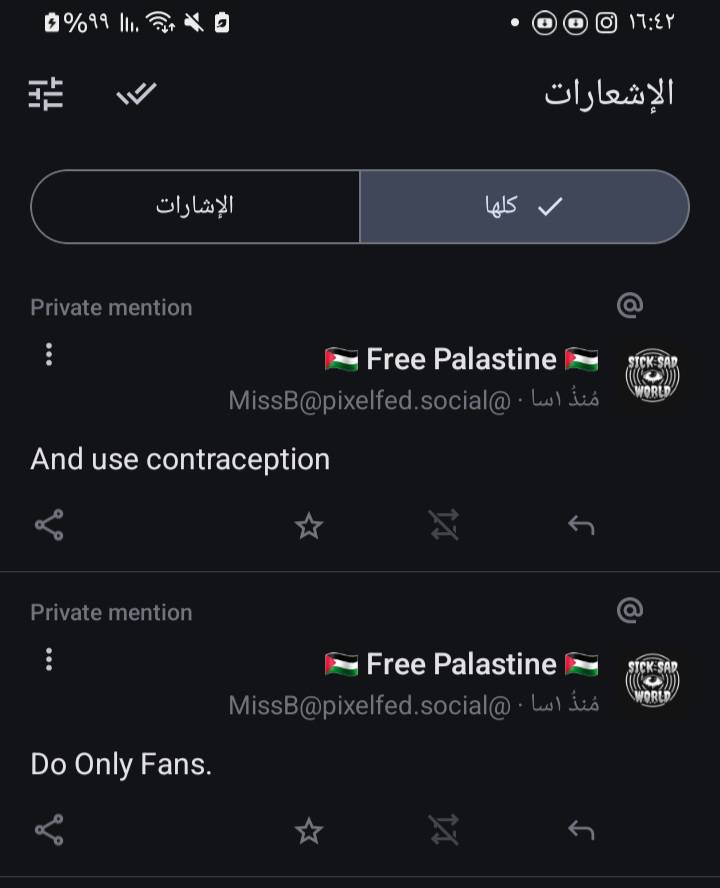Open the second post author's Sick Sad World avatar
This screenshot has height=888, width=720.
click(x=652, y=681)
